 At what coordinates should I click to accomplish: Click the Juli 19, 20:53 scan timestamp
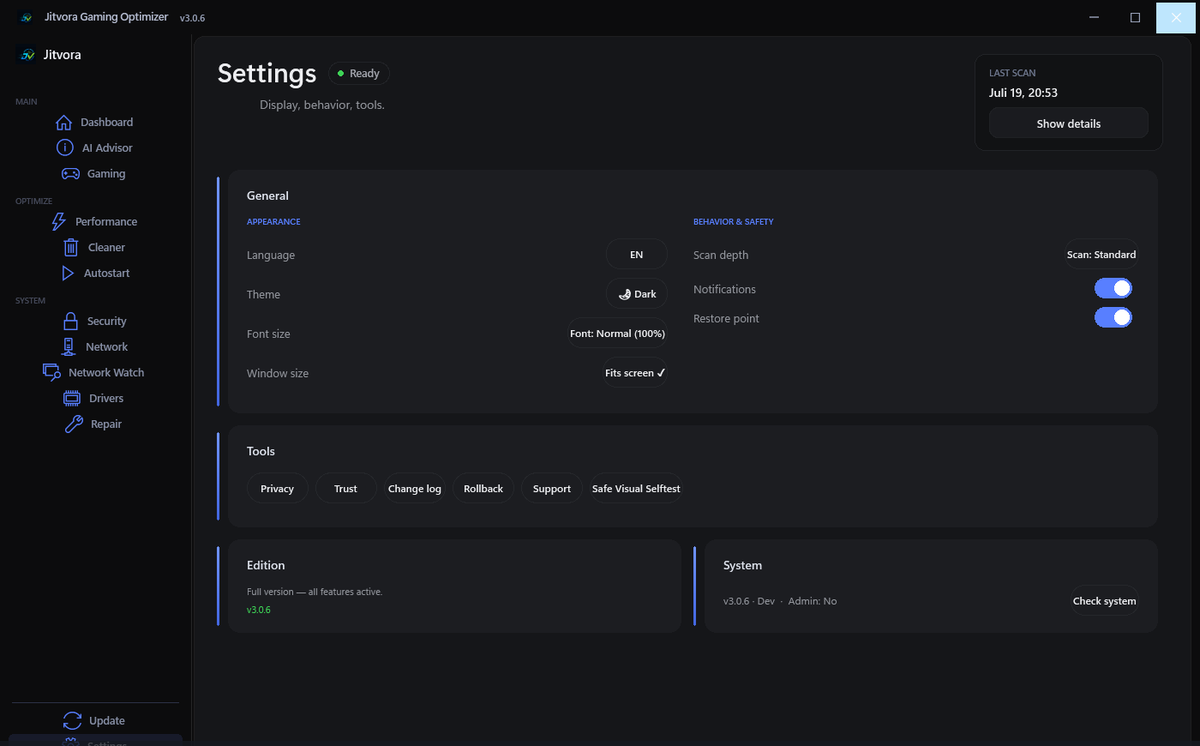coord(1023,92)
